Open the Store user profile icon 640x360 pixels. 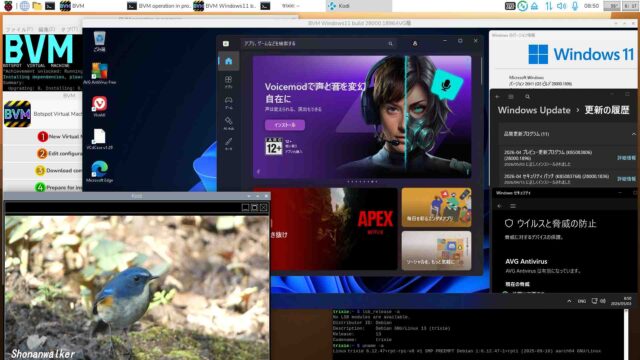click(415, 43)
